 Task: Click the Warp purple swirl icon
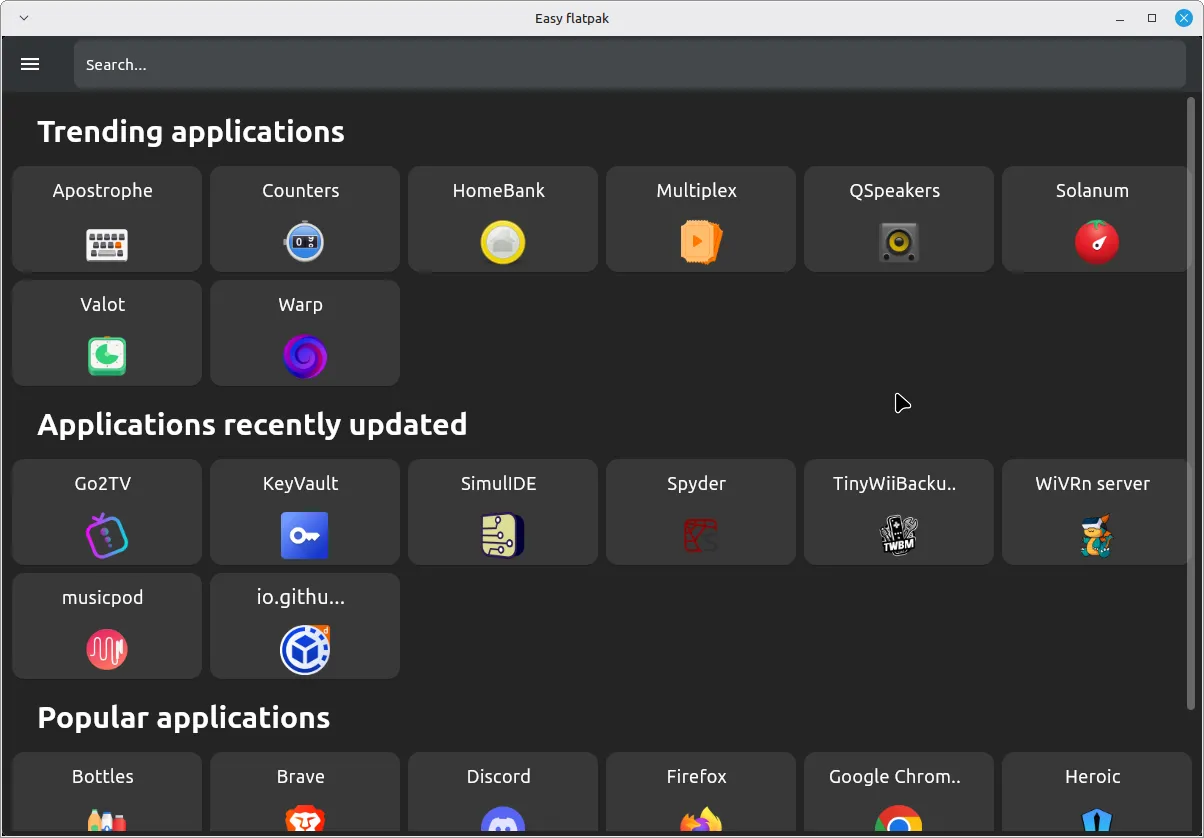click(304, 356)
